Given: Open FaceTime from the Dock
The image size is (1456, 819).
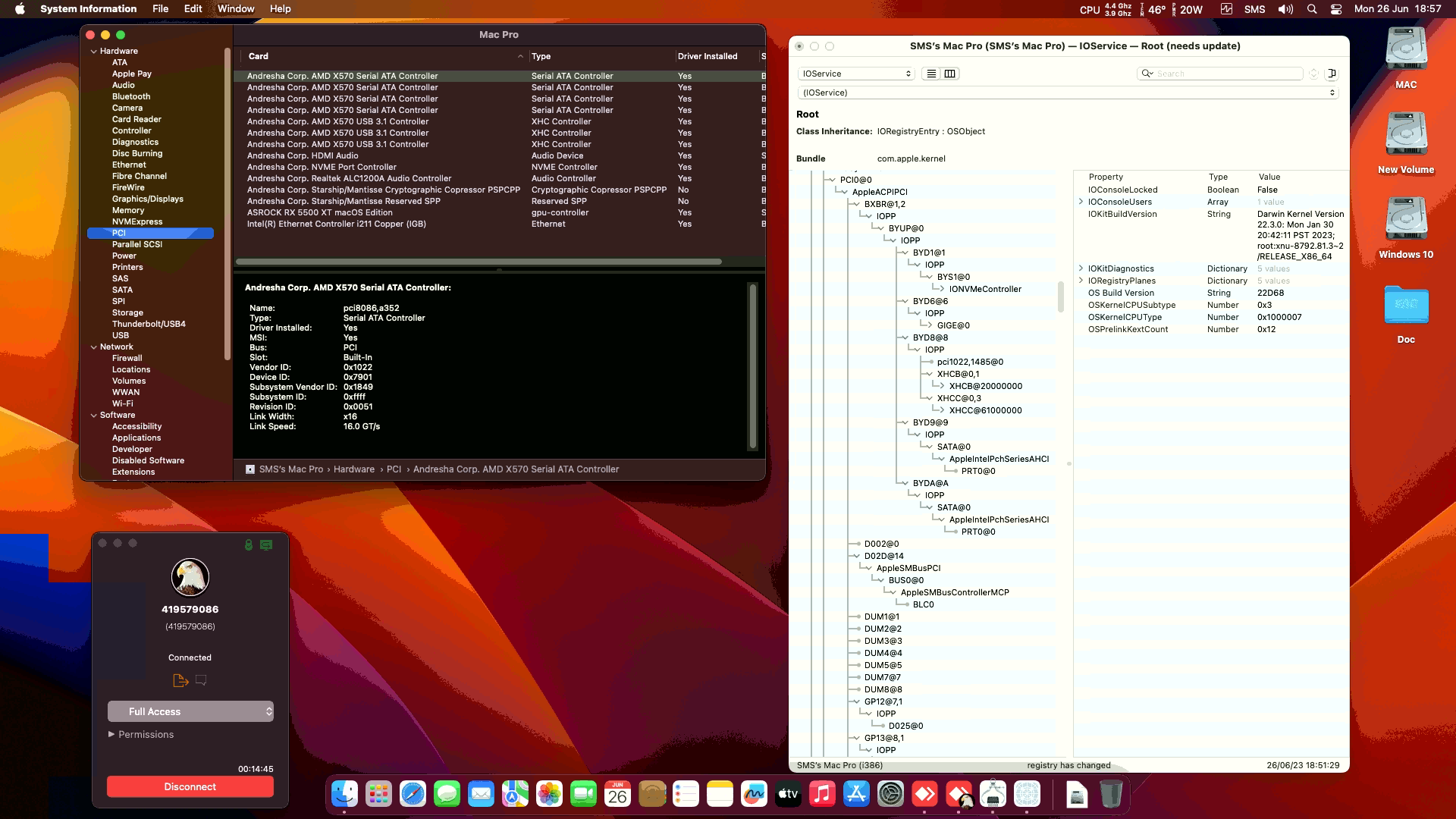Looking at the screenshot, I should 583,794.
